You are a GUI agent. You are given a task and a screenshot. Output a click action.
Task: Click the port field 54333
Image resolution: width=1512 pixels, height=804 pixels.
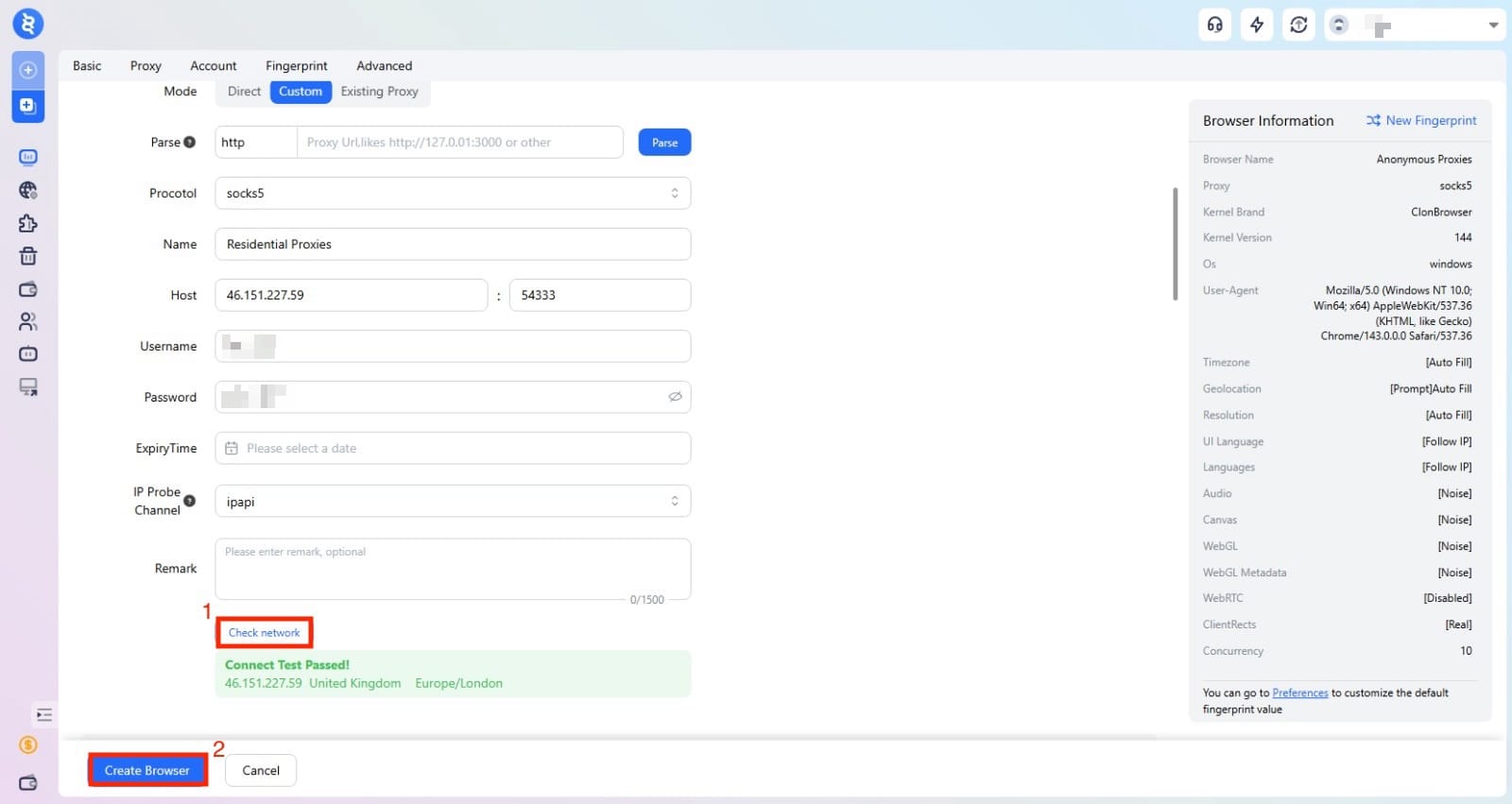click(x=600, y=295)
